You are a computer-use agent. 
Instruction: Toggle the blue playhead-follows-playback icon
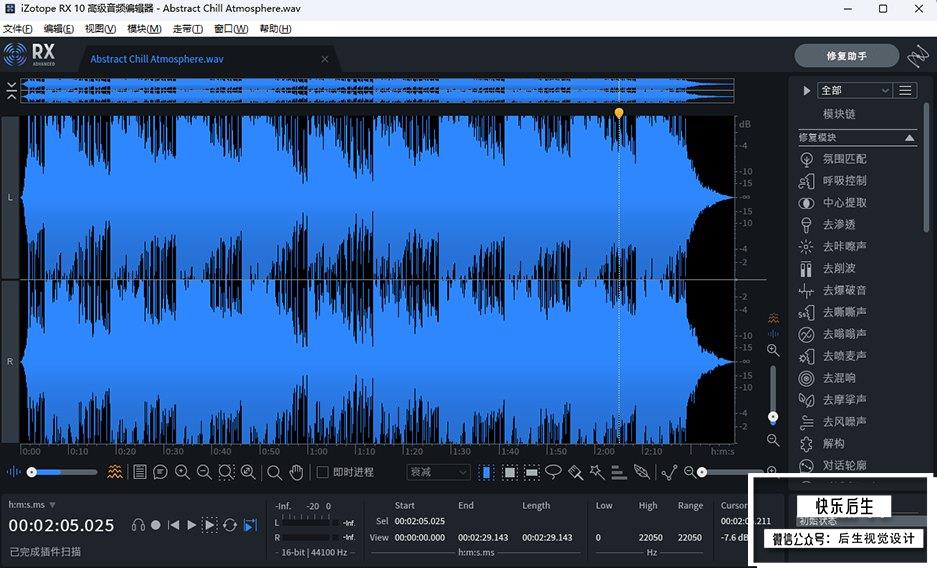point(250,525)
